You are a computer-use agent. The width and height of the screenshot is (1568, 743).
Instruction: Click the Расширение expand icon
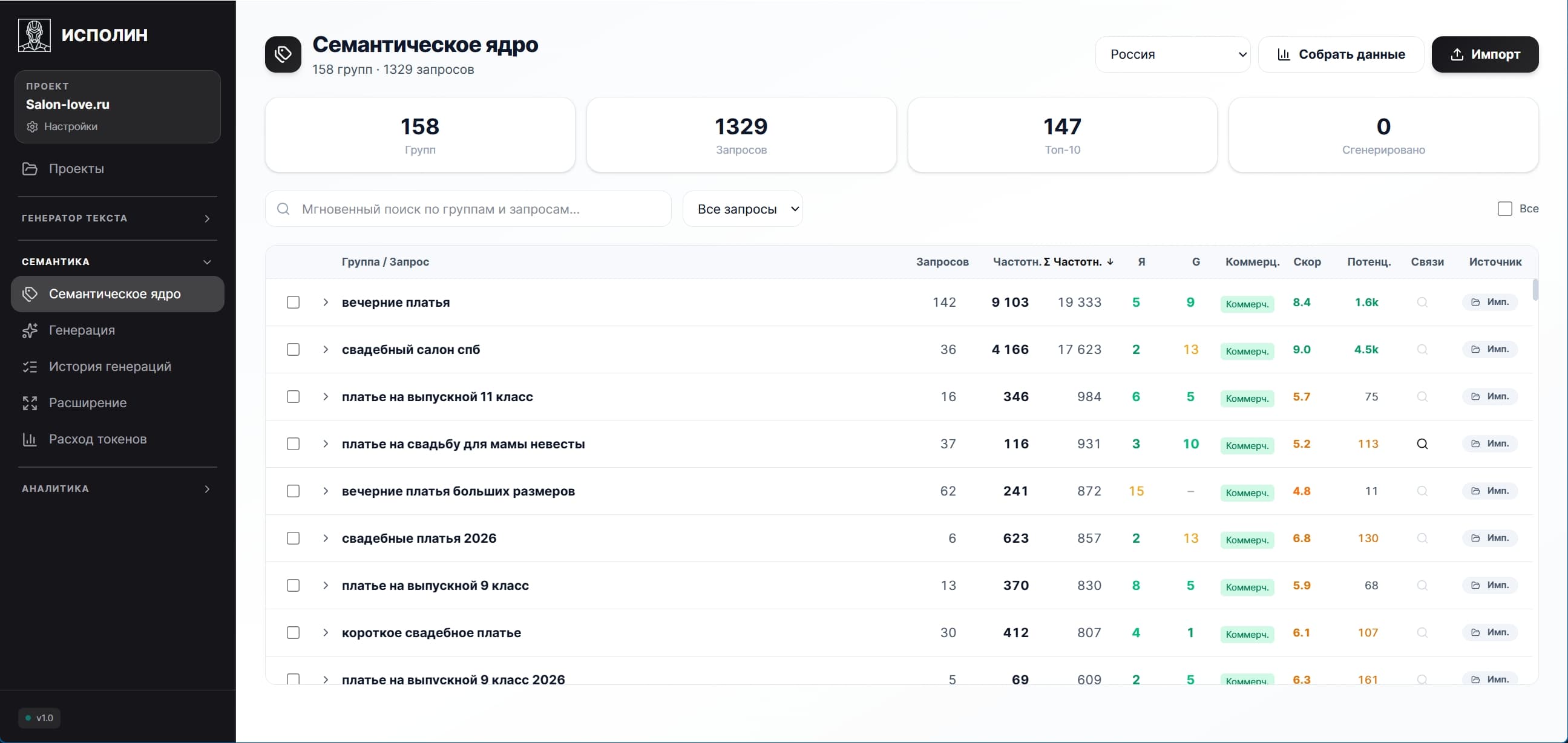point(30,403)
